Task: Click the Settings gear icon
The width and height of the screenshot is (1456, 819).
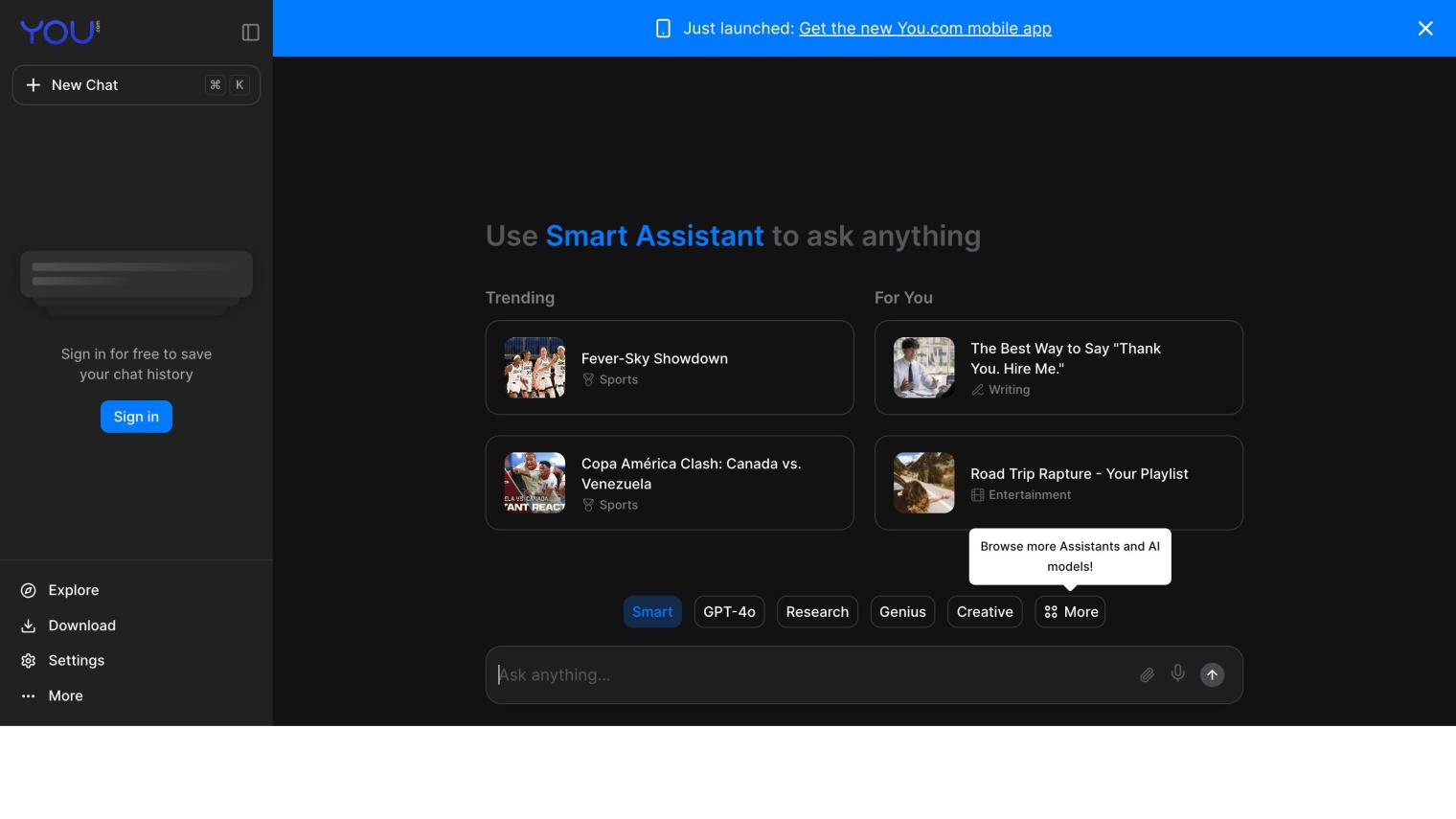Action: click(x=29, y=661)
